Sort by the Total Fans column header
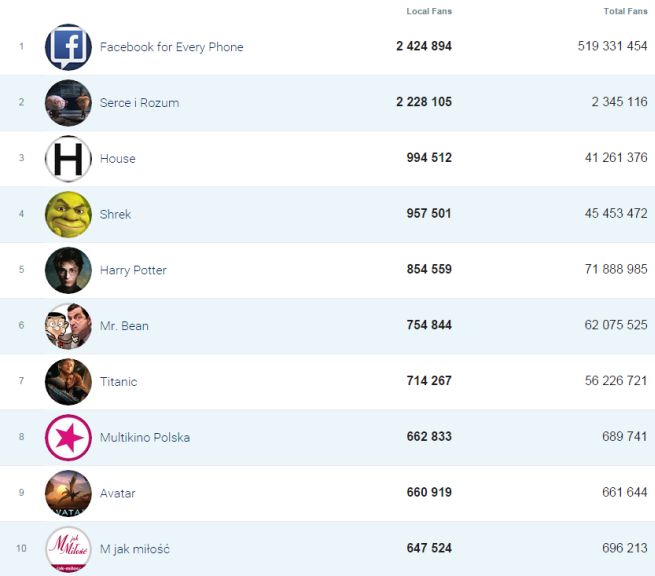This screenshot has height=576, width=655. (625, 11)
